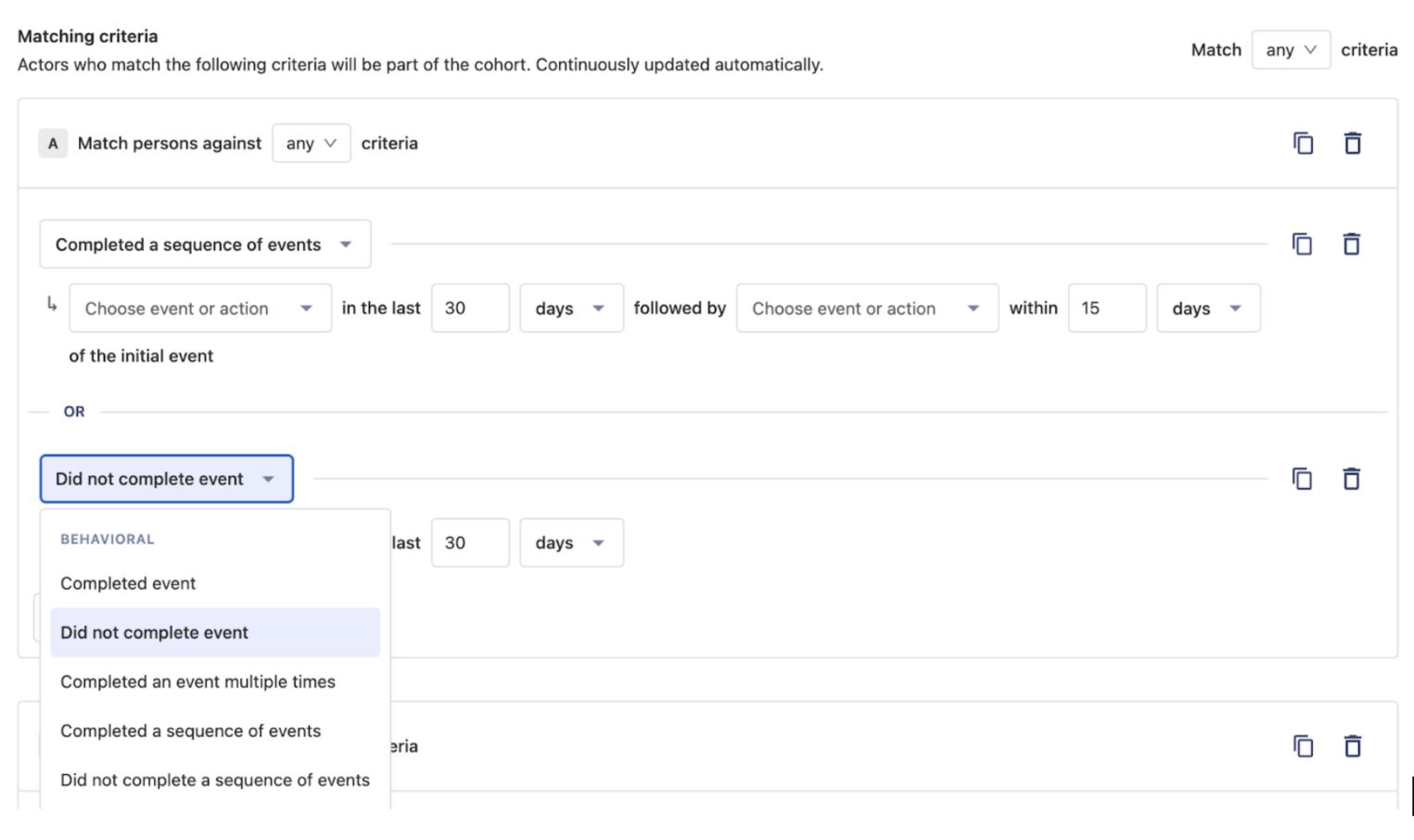Click copy icon of the bottom criteria group
Image resolution: width=1414 pixels, height=840 pixels.
(1303, 746)
